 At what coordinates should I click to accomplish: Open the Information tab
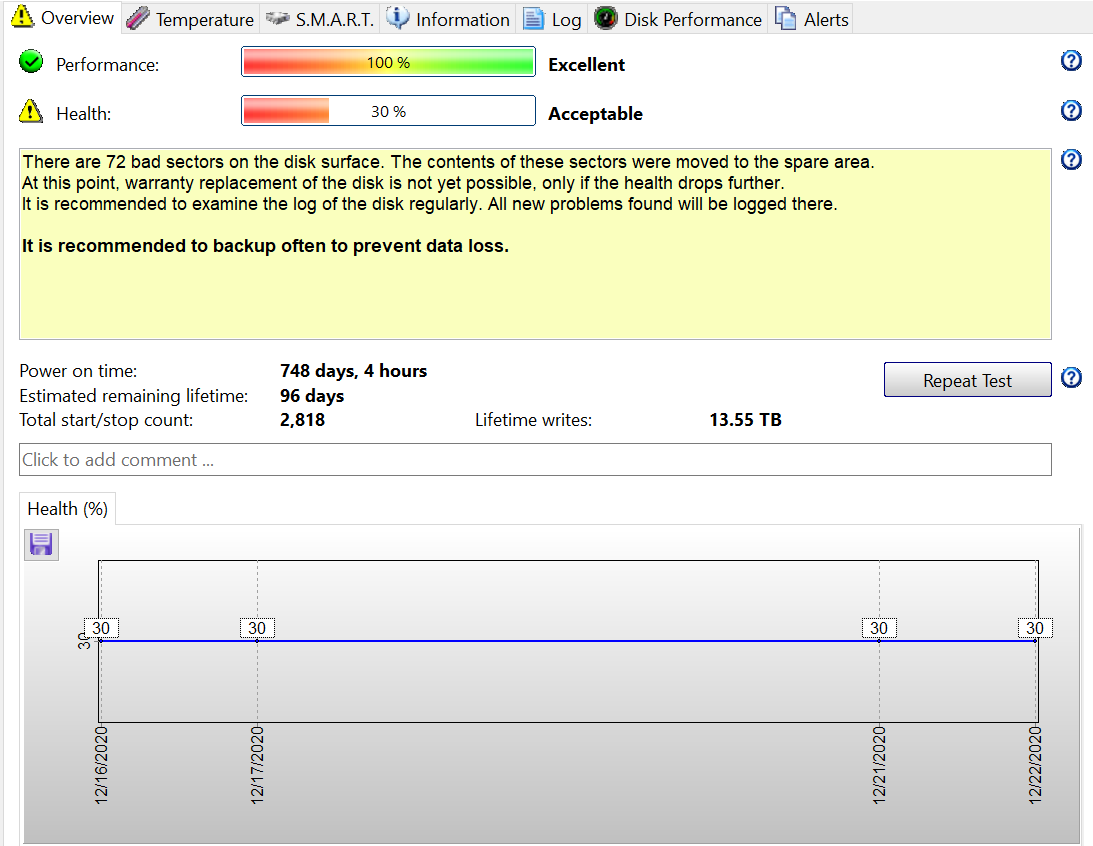(x=449, y=19)
